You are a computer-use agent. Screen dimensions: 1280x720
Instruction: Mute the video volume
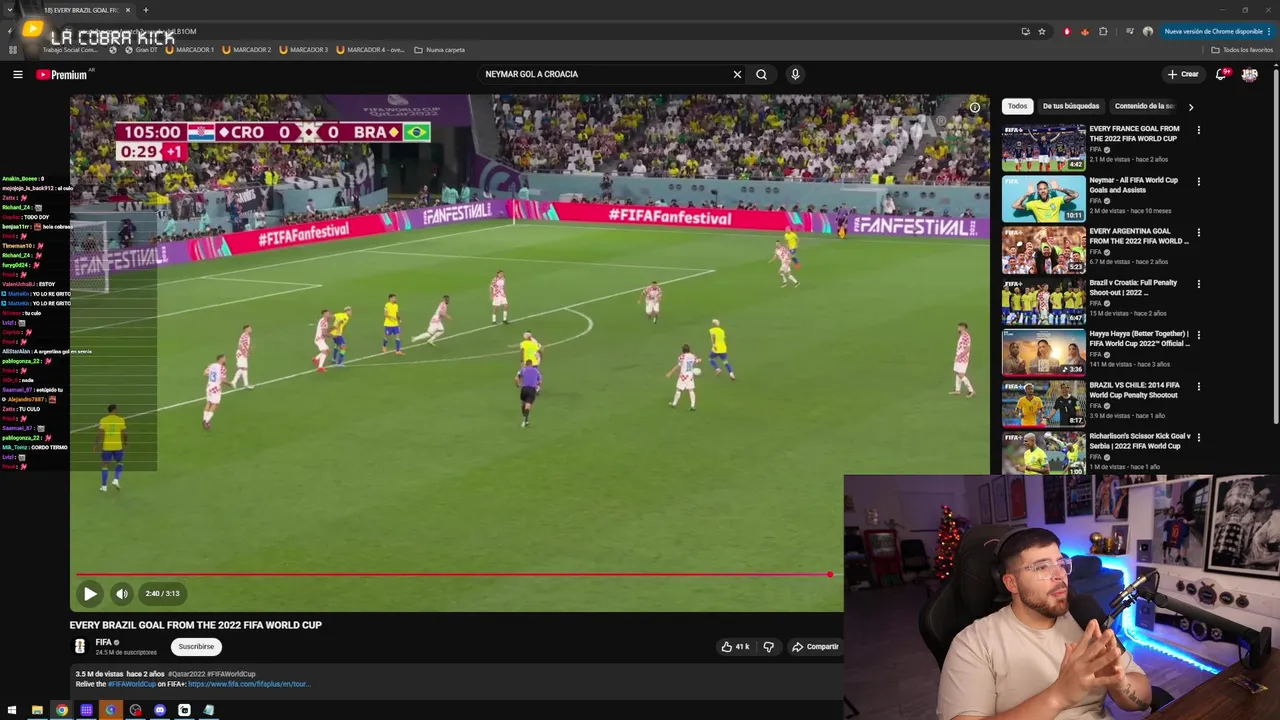pos(122,594)
